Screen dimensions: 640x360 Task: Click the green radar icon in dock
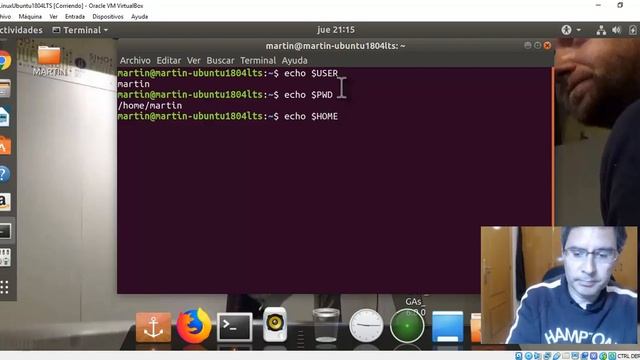pyautogui.click(x=407, y=326)
